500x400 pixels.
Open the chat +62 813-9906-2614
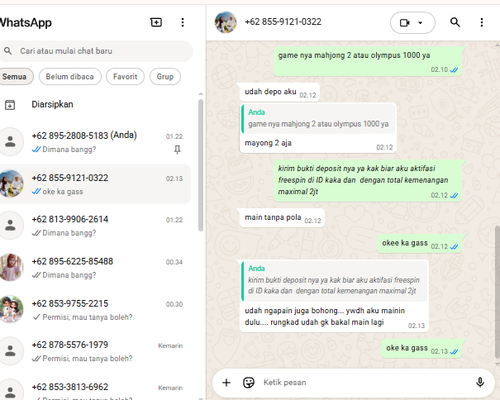point(95,226)
